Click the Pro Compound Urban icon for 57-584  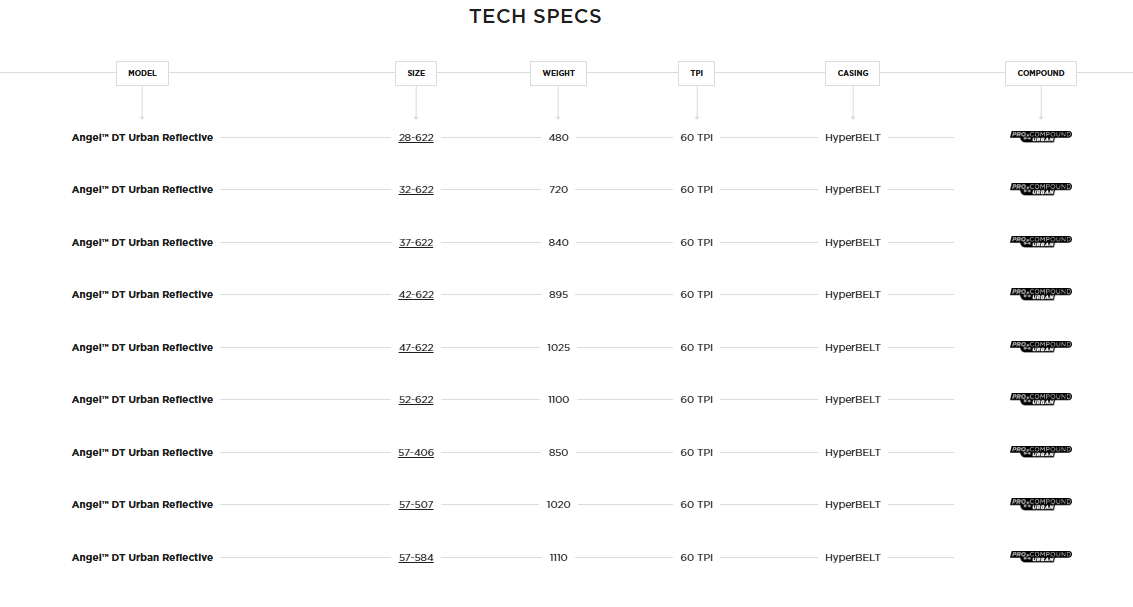pos(1040,556)
